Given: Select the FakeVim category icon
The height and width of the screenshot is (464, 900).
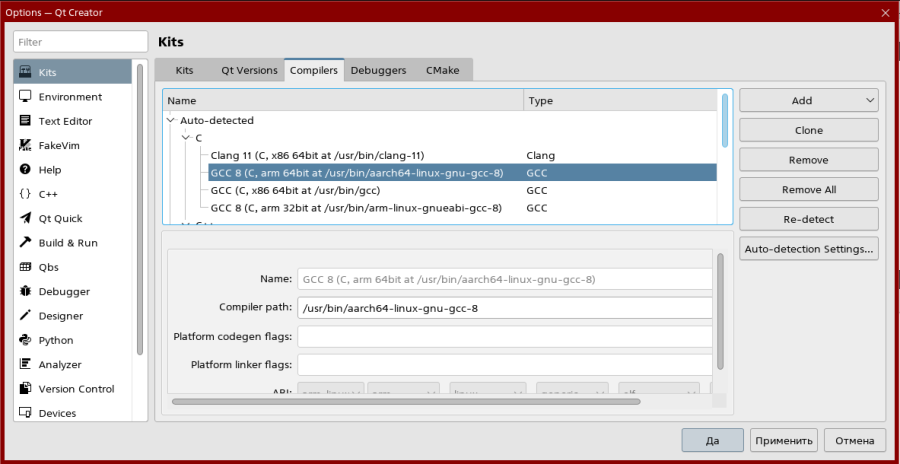Looking at the screenshot, I should coord(25,146).
